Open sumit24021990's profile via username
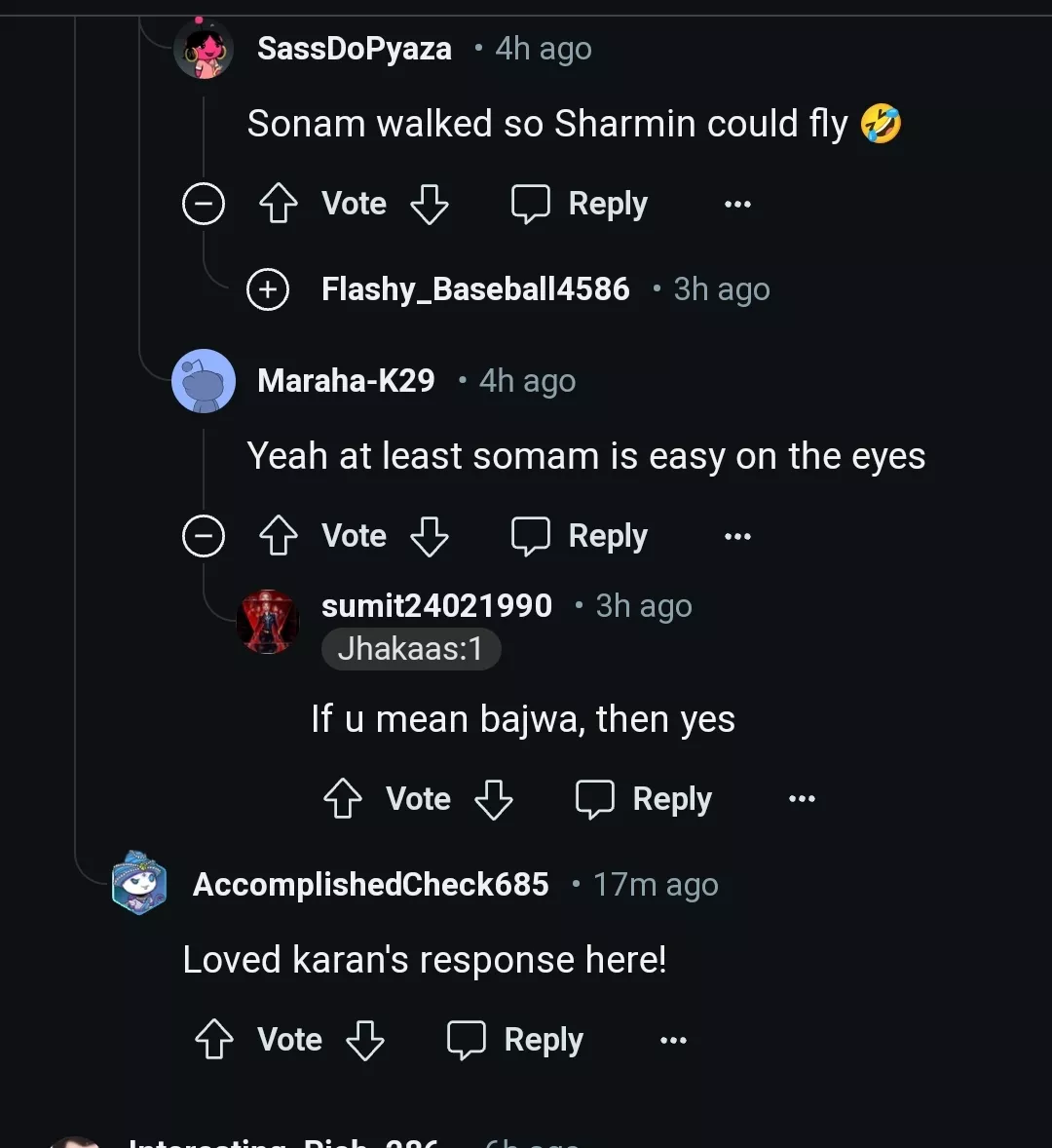This screenshot has width=1052, height=1148. [x=436, y=605]
